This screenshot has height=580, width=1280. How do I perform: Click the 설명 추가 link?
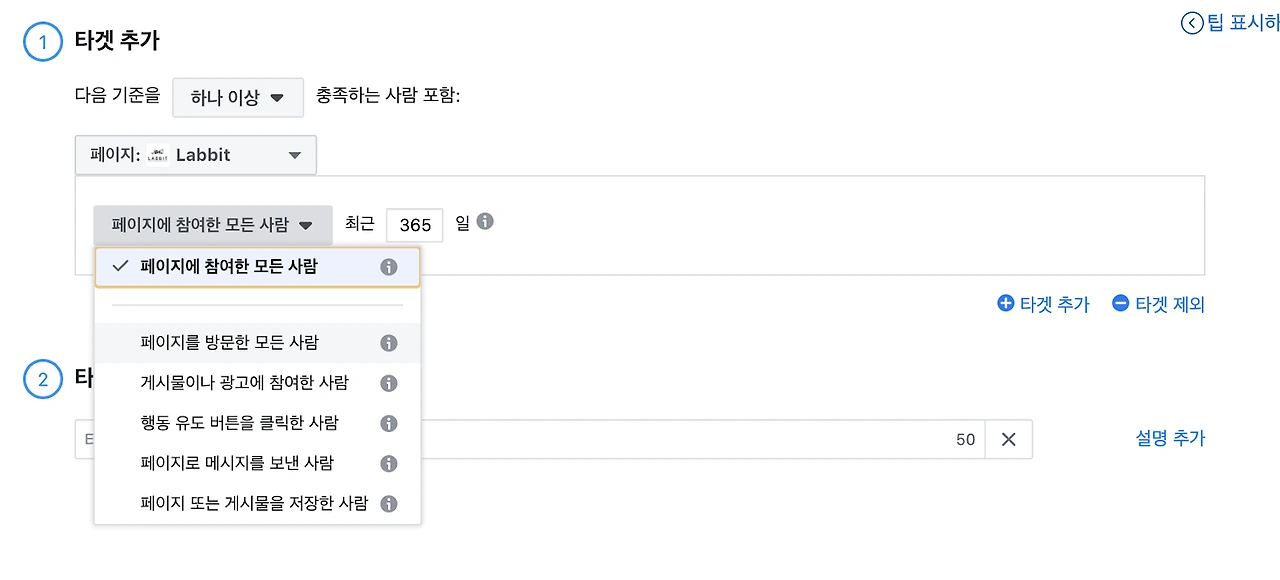coord(1170,438)
